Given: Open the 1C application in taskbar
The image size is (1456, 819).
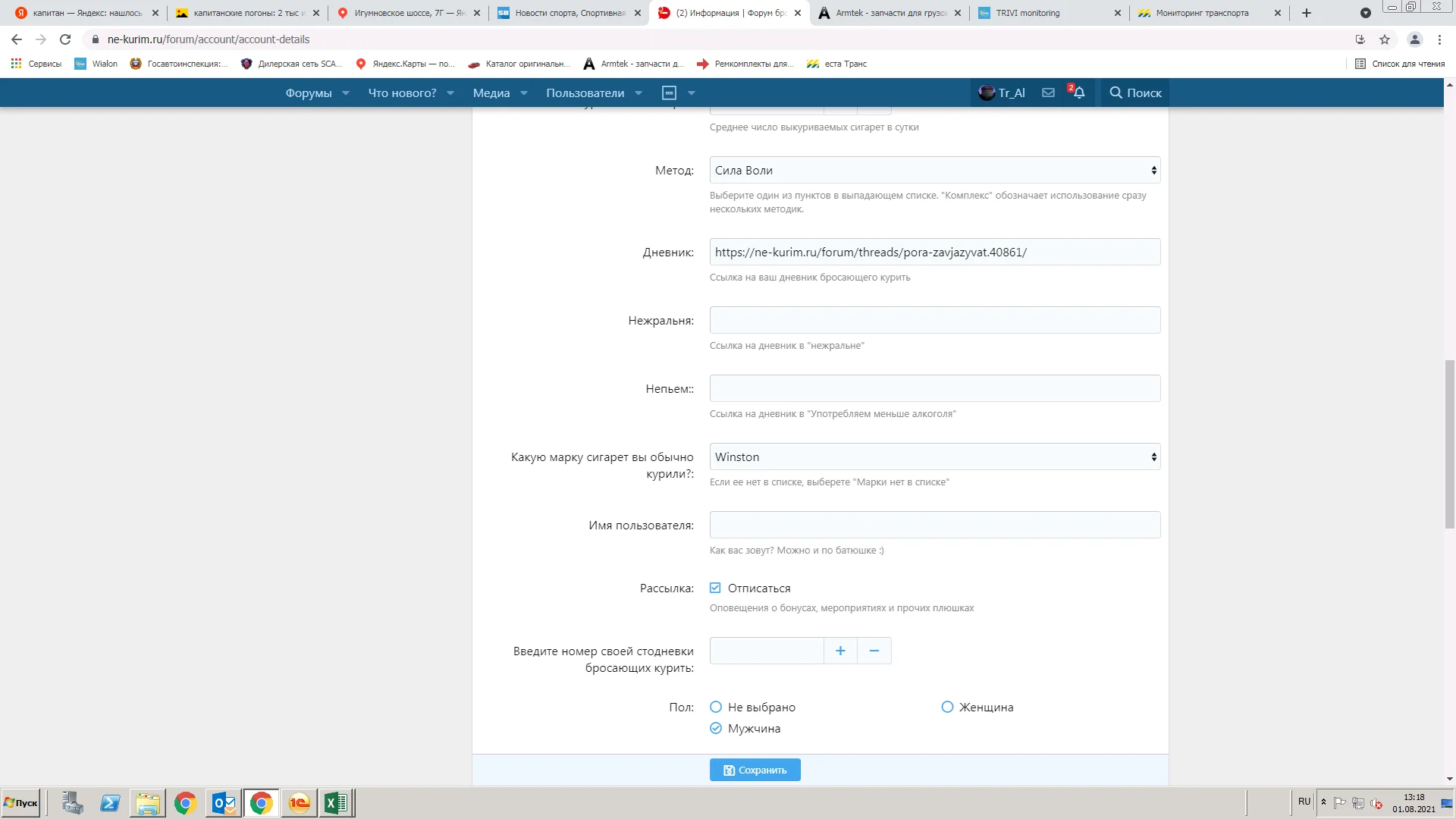Looking at the screenshot, I should (299, 803).
